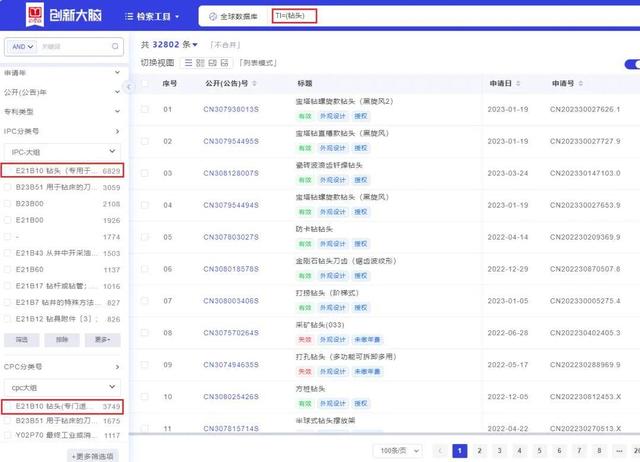The width and height of the screenshot is (640, 462).
Task: Go to page 2 of results
Action: (481, 450)
